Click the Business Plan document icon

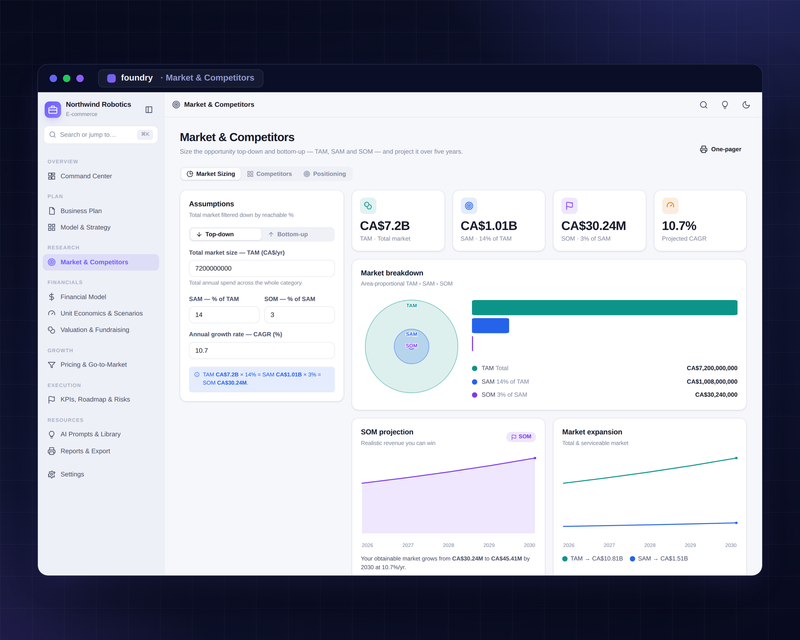[x=52, y=211]
